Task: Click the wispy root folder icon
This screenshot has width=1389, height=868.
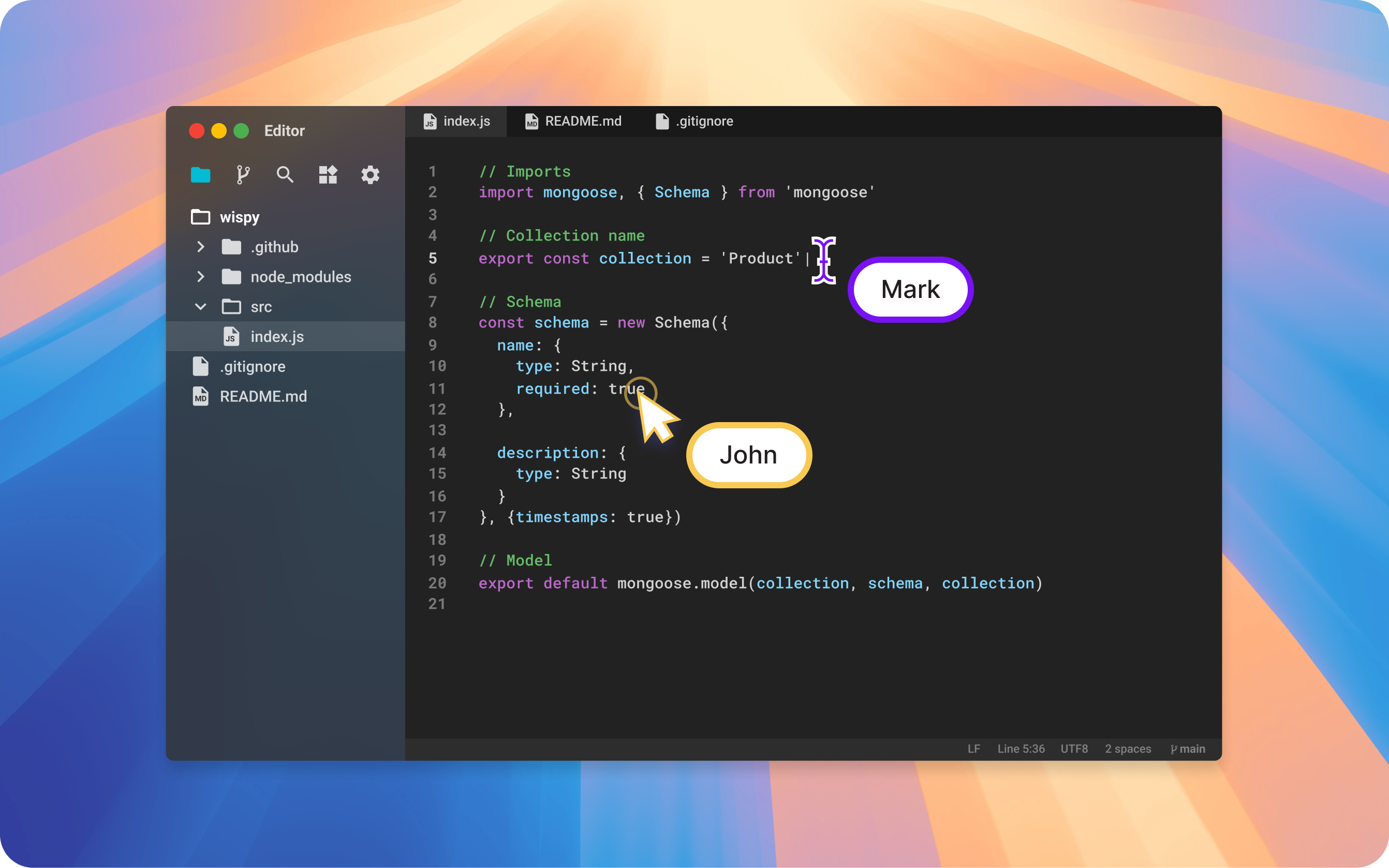Action: tap(200, 217)
